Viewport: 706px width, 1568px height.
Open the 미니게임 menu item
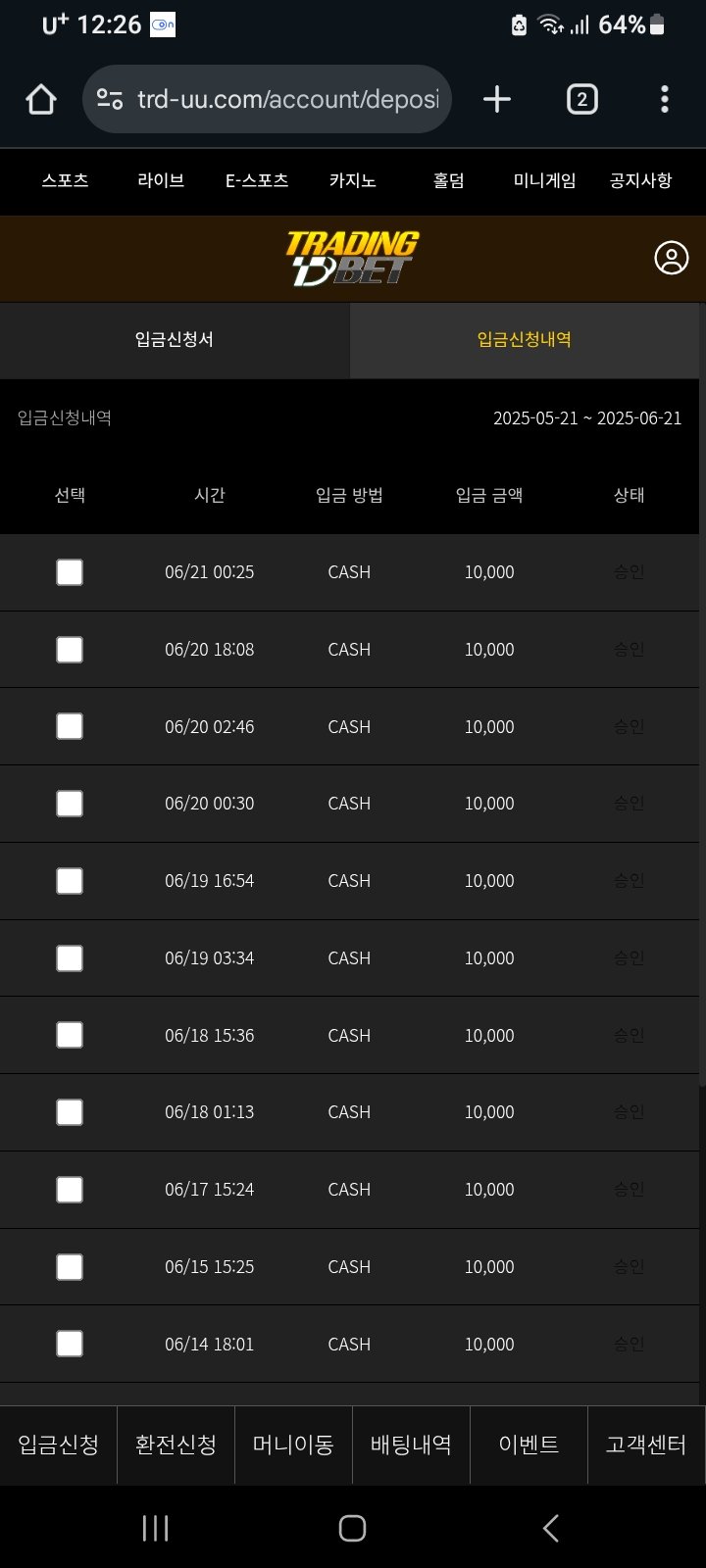click(x=544, y=180)
